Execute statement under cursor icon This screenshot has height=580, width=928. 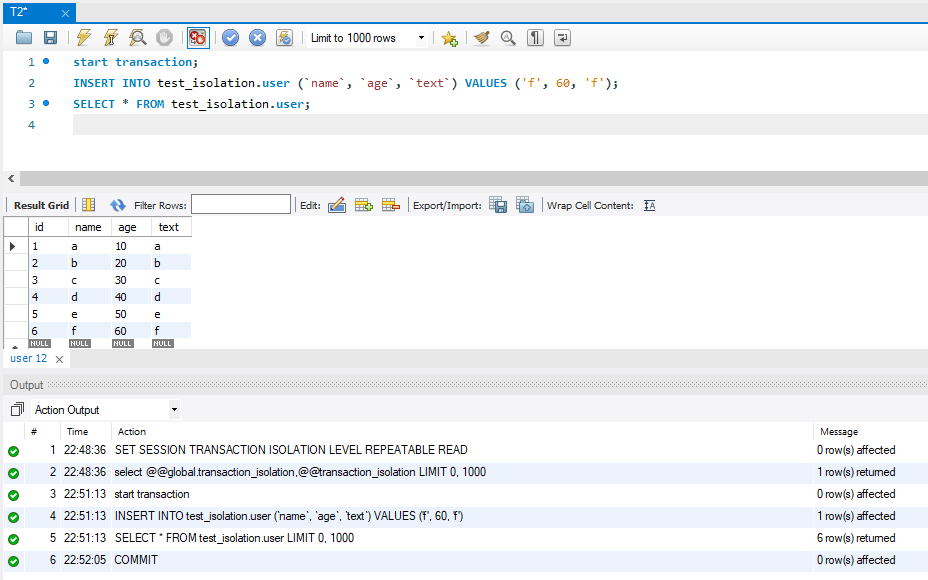point(111,38)
